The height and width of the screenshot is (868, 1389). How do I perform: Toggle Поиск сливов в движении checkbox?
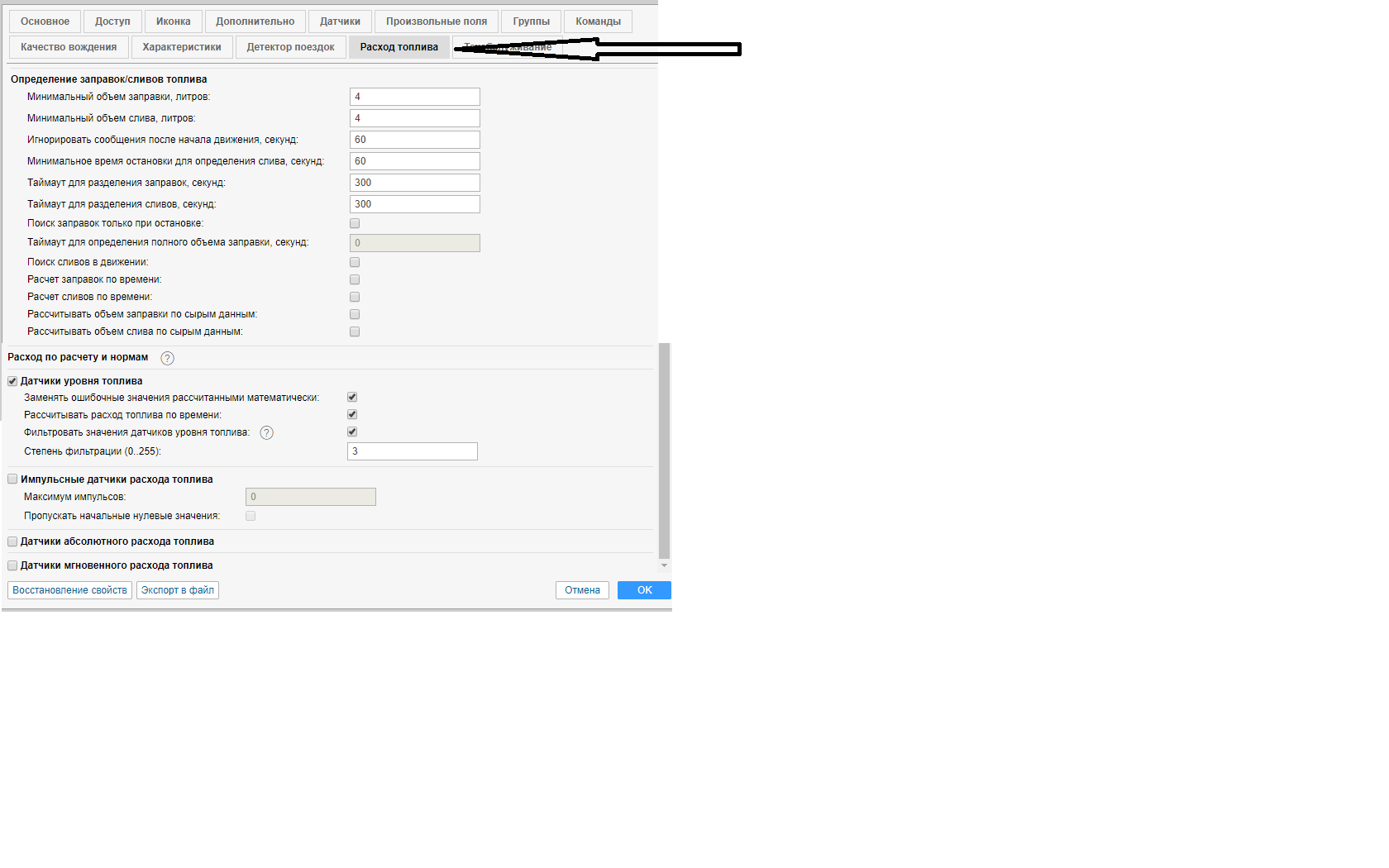point(355,262)
